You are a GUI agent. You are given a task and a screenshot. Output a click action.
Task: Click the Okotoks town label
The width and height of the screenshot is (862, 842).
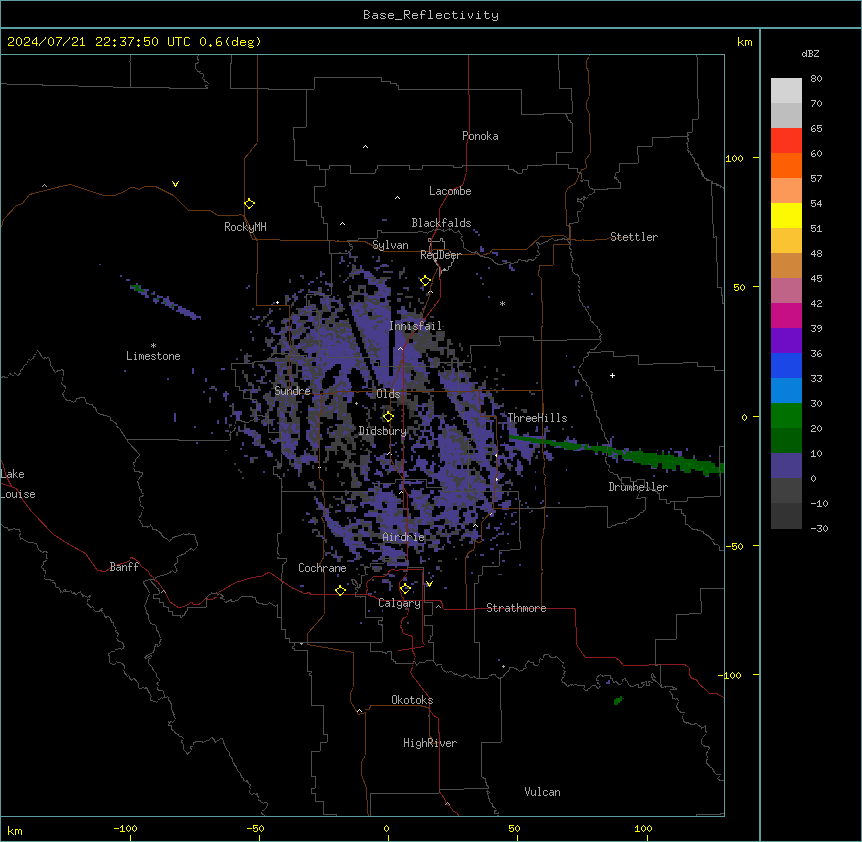pos(412,700)
